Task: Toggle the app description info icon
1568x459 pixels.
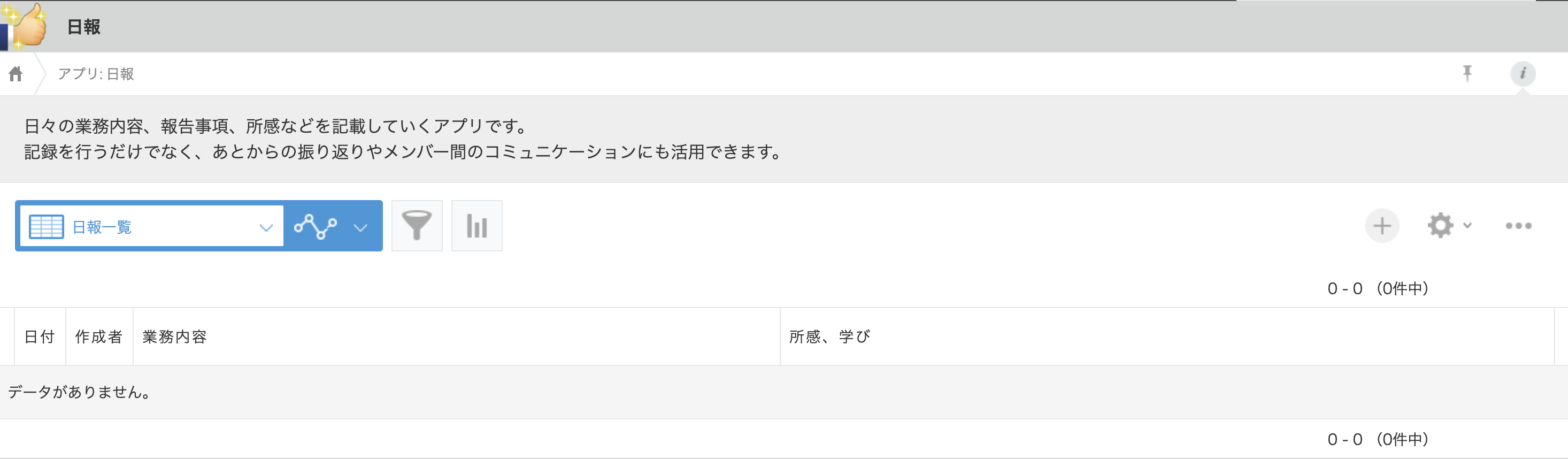Action: pos(1523,74)
